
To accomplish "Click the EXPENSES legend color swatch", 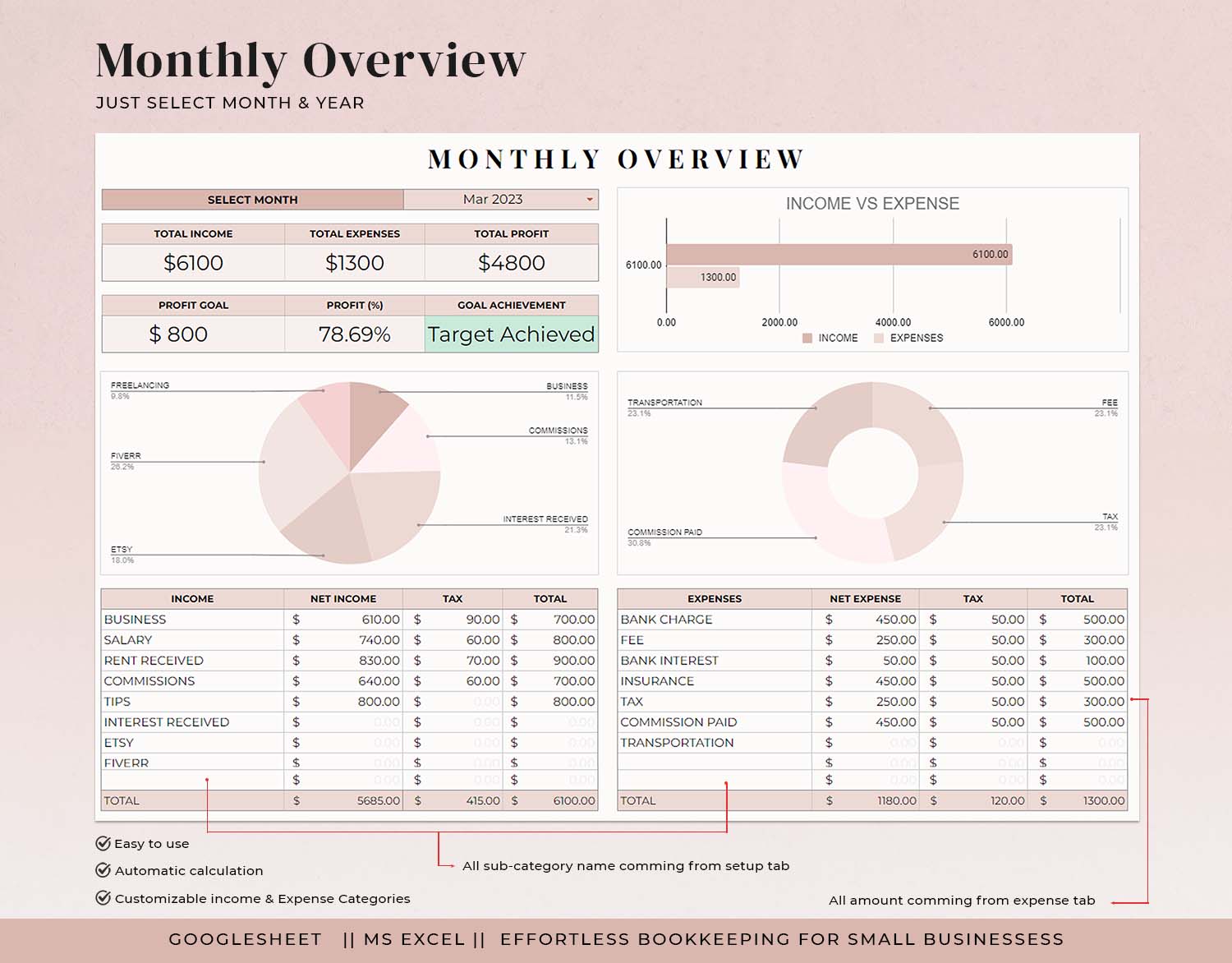I will (x=879, y=338).
